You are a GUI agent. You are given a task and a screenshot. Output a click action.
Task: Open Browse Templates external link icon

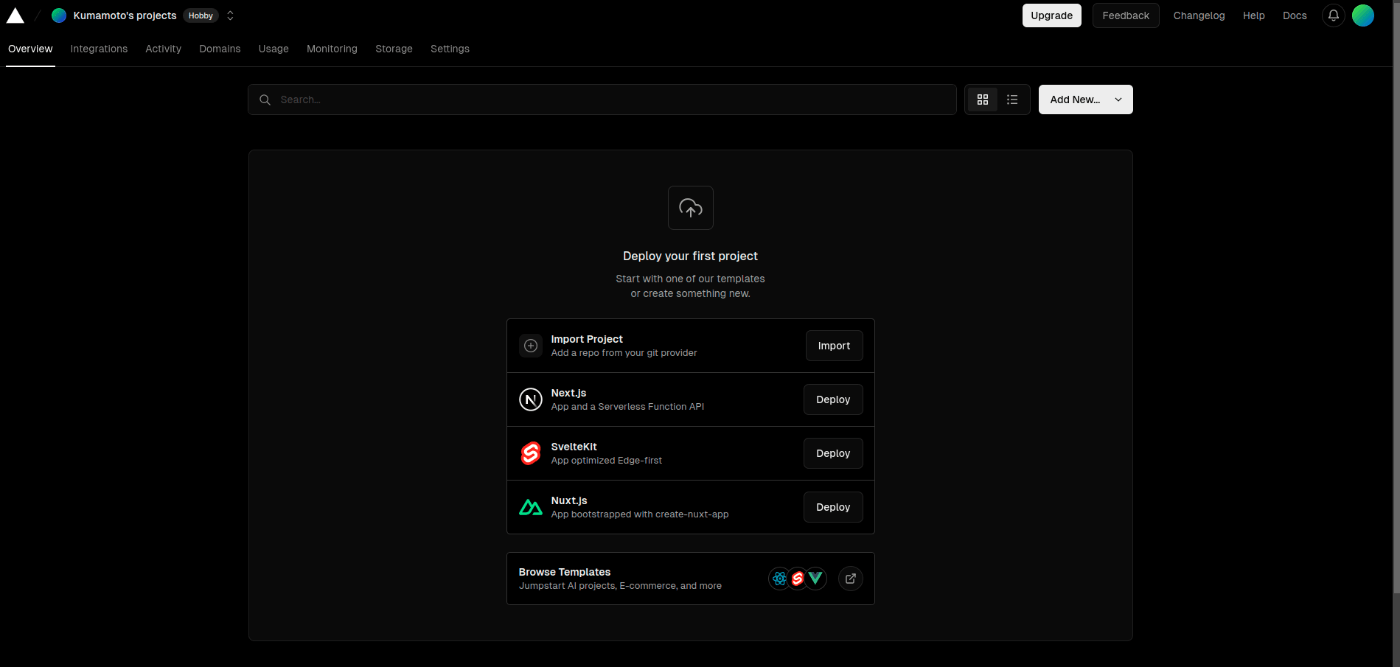[x=850, y=578]
